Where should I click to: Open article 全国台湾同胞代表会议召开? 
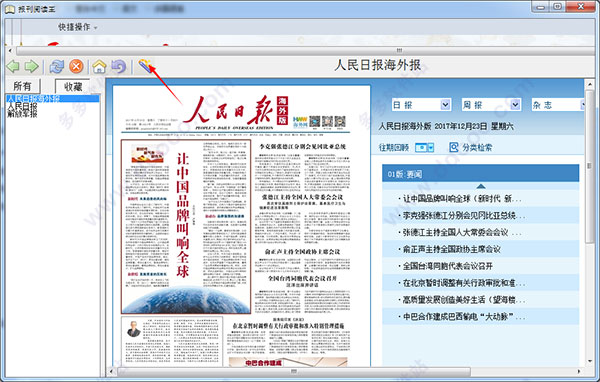[448, 266]
